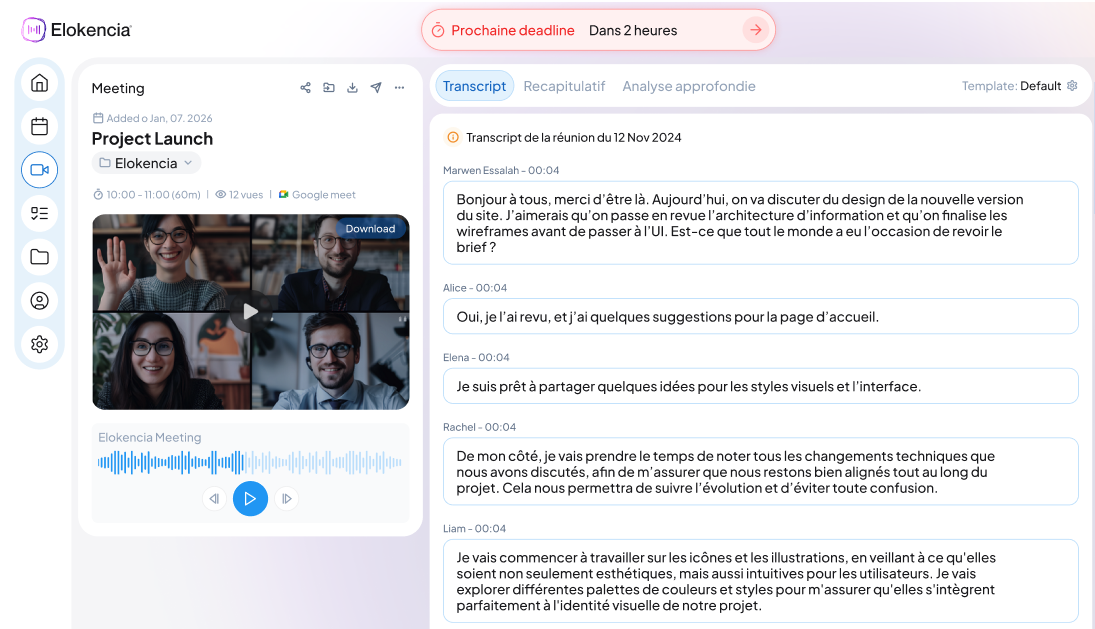
Task: Click the arrow on deadline banner
Action: pos(756,30)
